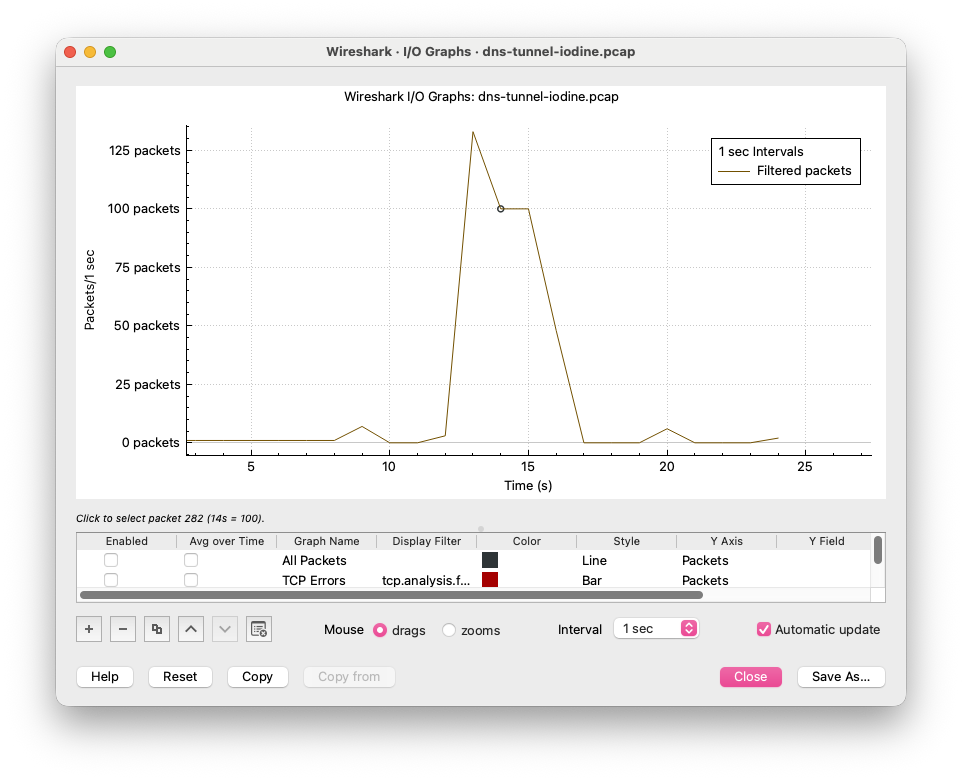Click the Line style cell
Screen dimensions: 962x780
[626, 560]
